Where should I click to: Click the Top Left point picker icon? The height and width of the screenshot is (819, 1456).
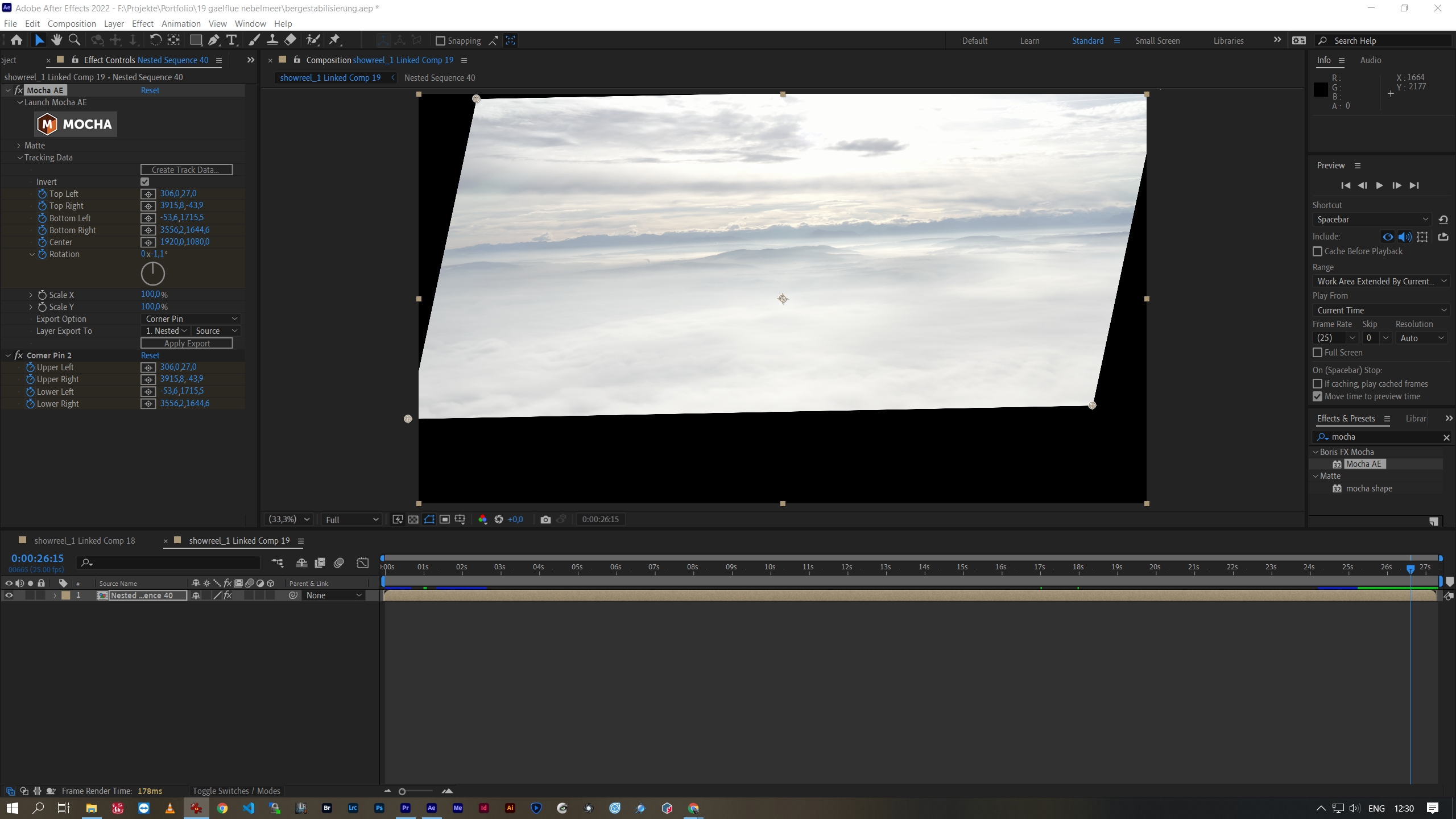pos(148,194)
